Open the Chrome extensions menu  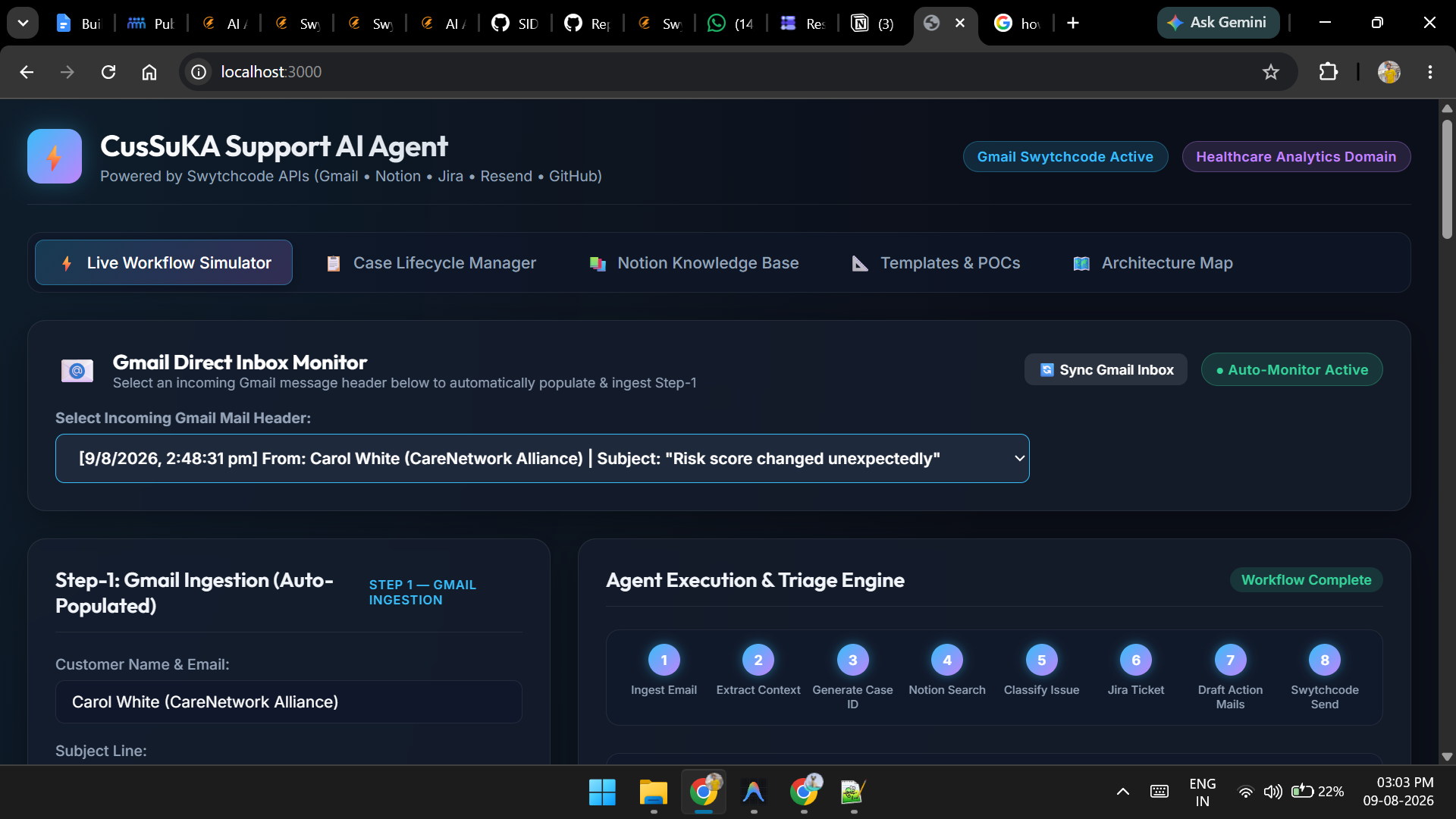[x=1328, y=72]
